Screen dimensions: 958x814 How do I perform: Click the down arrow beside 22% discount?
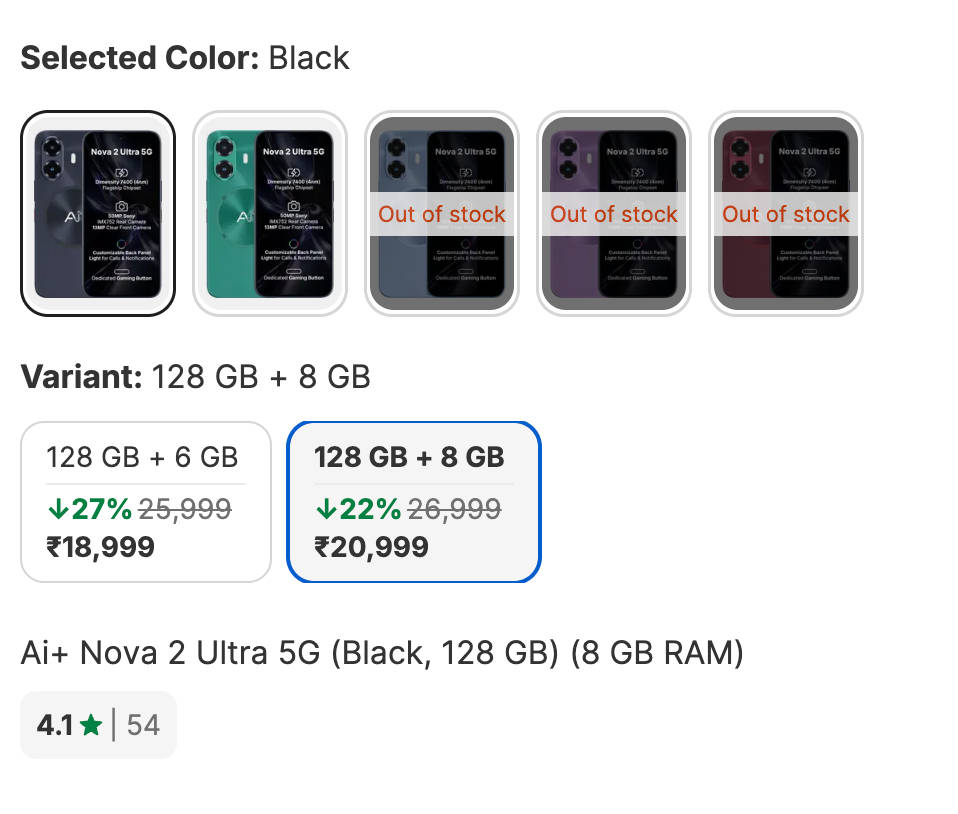tap(325, 510)
